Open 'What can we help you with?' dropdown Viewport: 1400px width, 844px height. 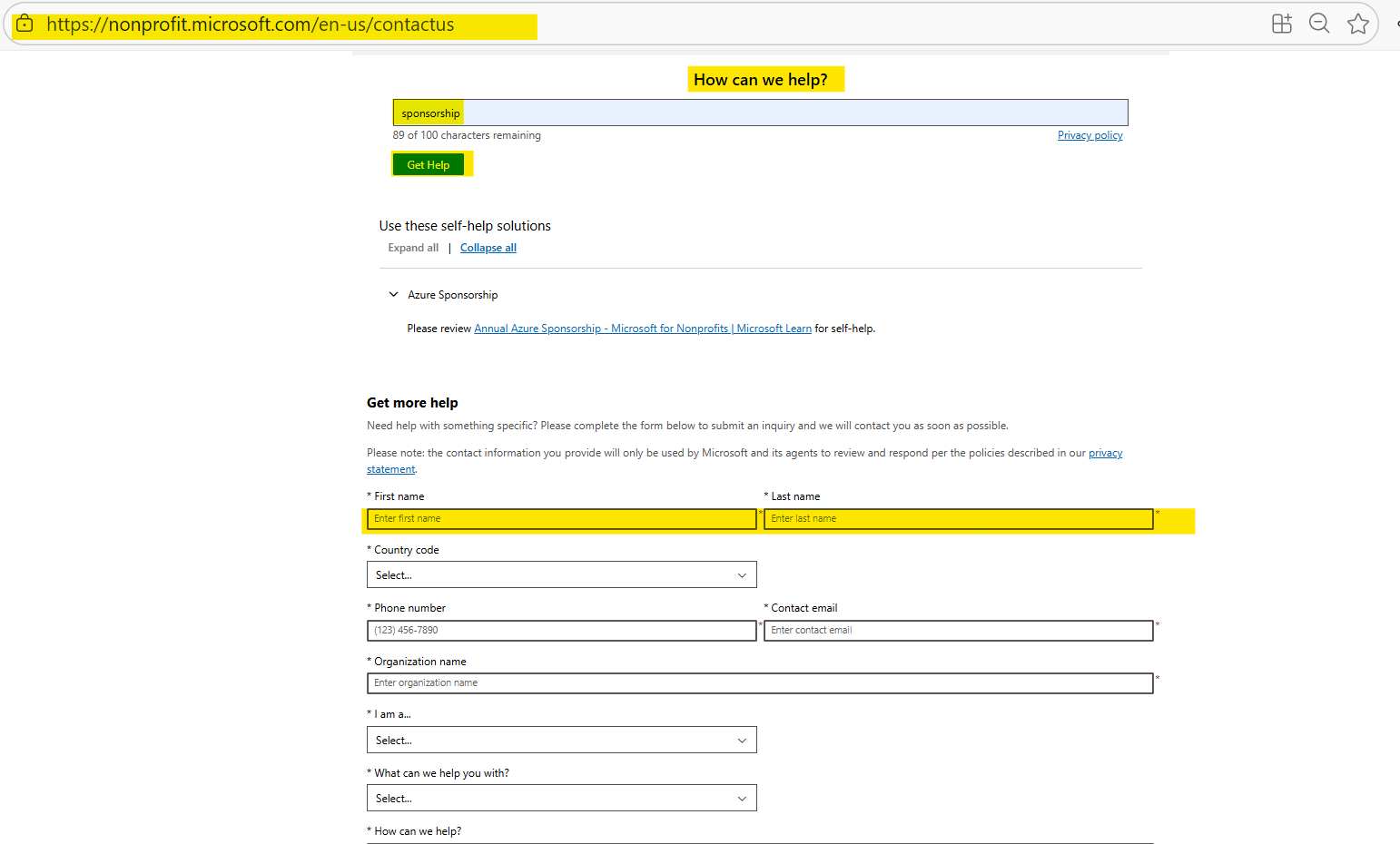tap(561, 798)
